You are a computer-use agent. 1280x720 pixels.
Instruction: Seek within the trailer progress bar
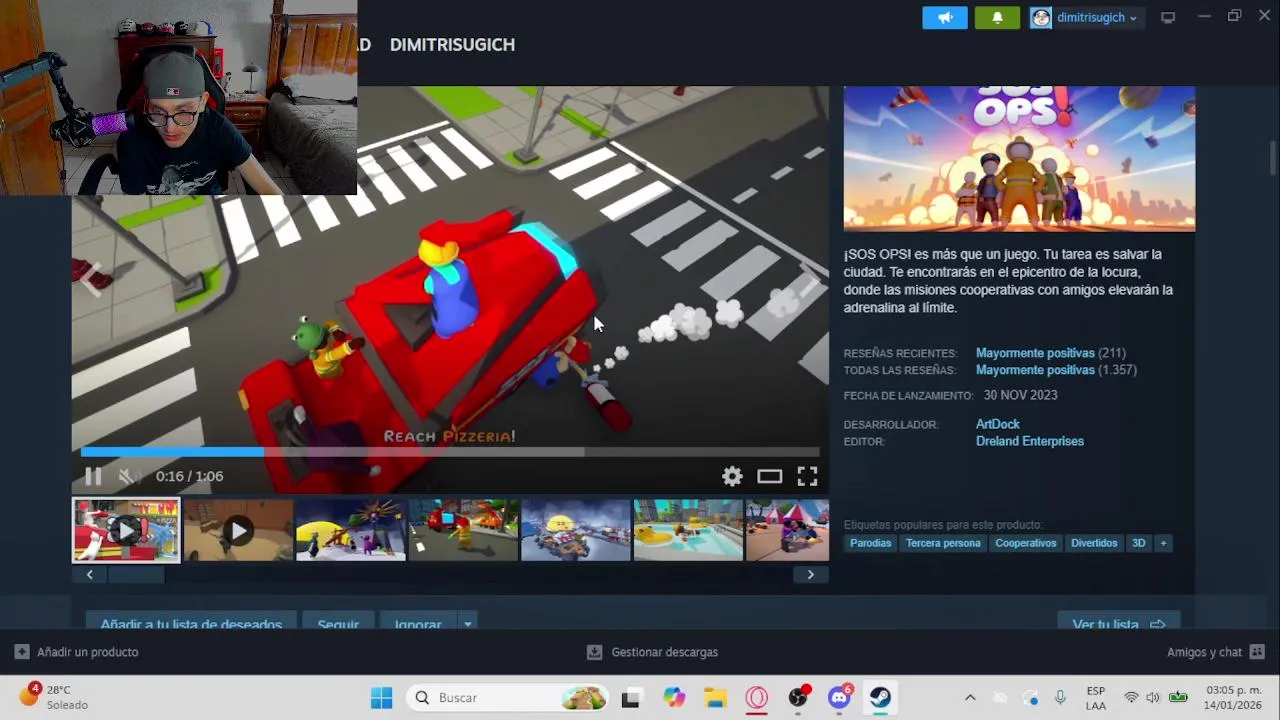[450, 452]
